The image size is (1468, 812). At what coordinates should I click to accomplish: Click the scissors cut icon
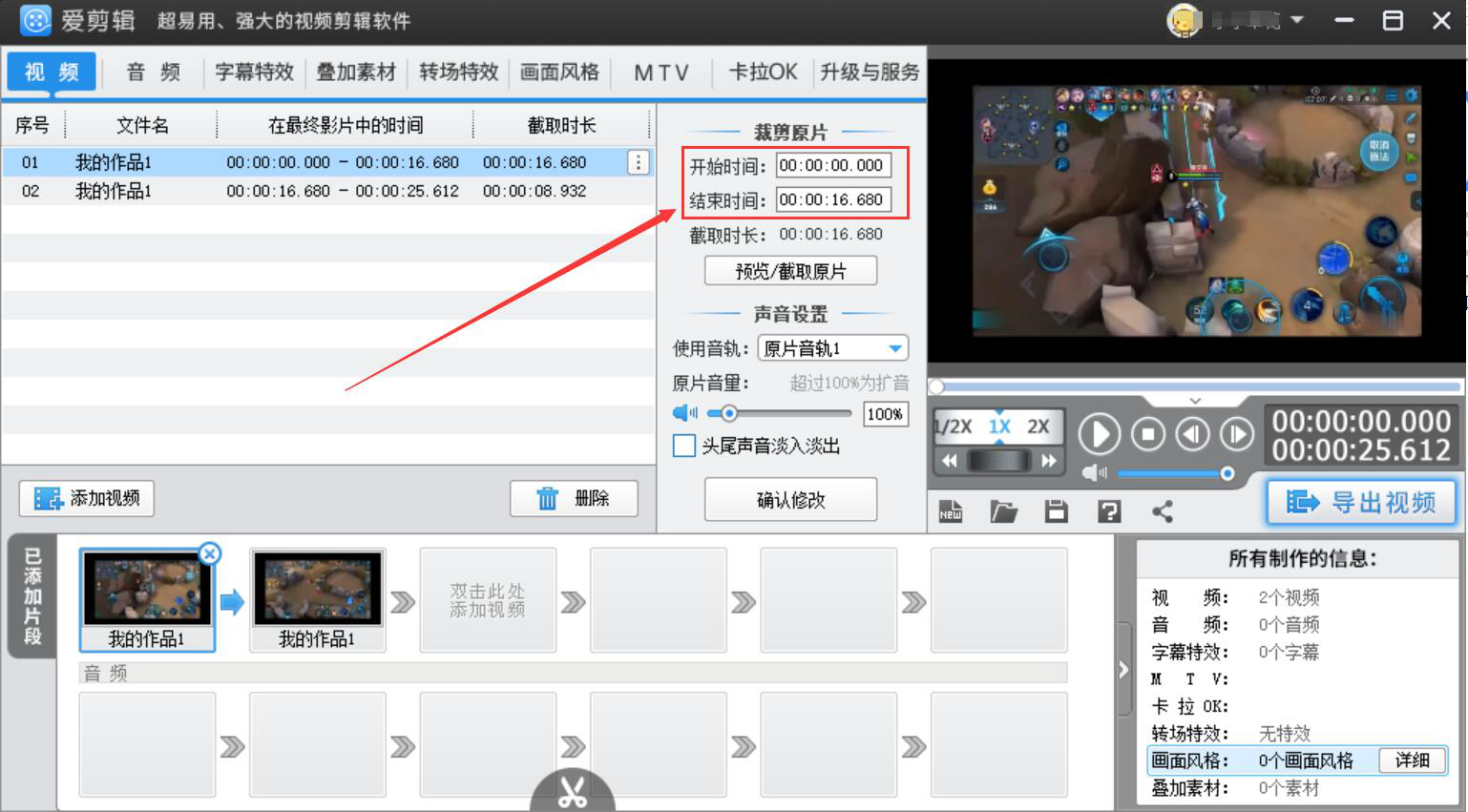coord(573,792)
